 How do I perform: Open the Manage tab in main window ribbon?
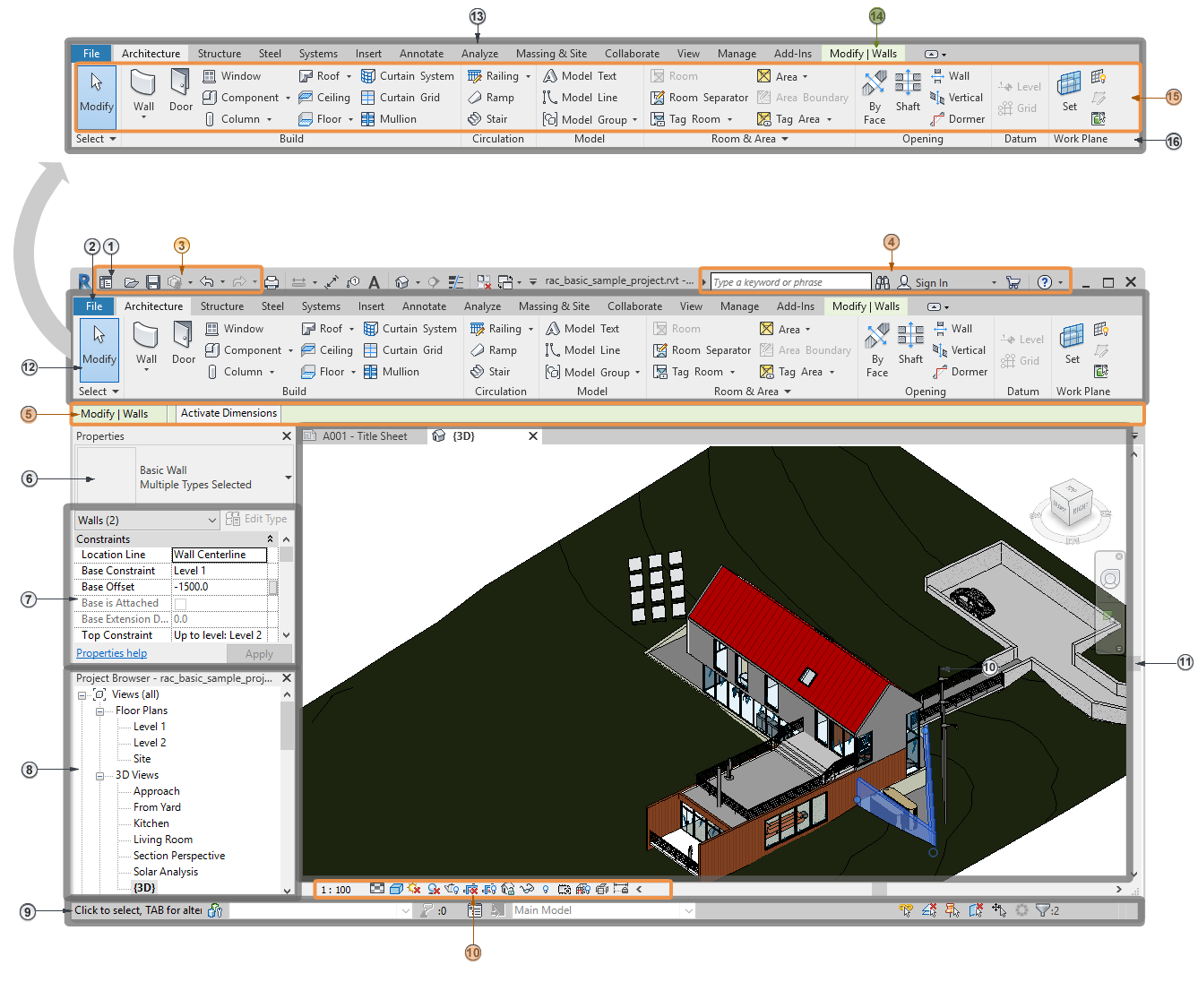740,306
